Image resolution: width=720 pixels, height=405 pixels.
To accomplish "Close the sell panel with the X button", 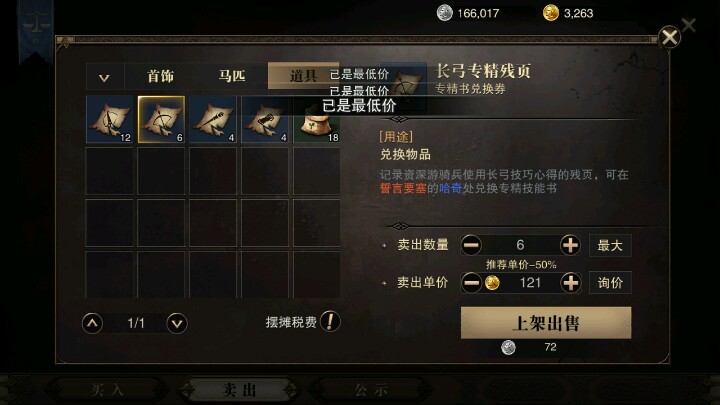I will coord(669,37).
